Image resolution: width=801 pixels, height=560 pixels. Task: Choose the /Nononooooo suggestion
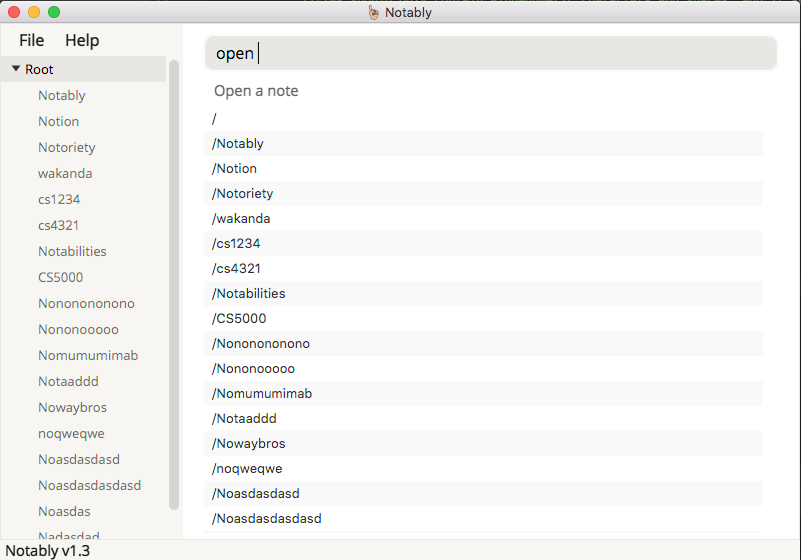coord(483,369)
